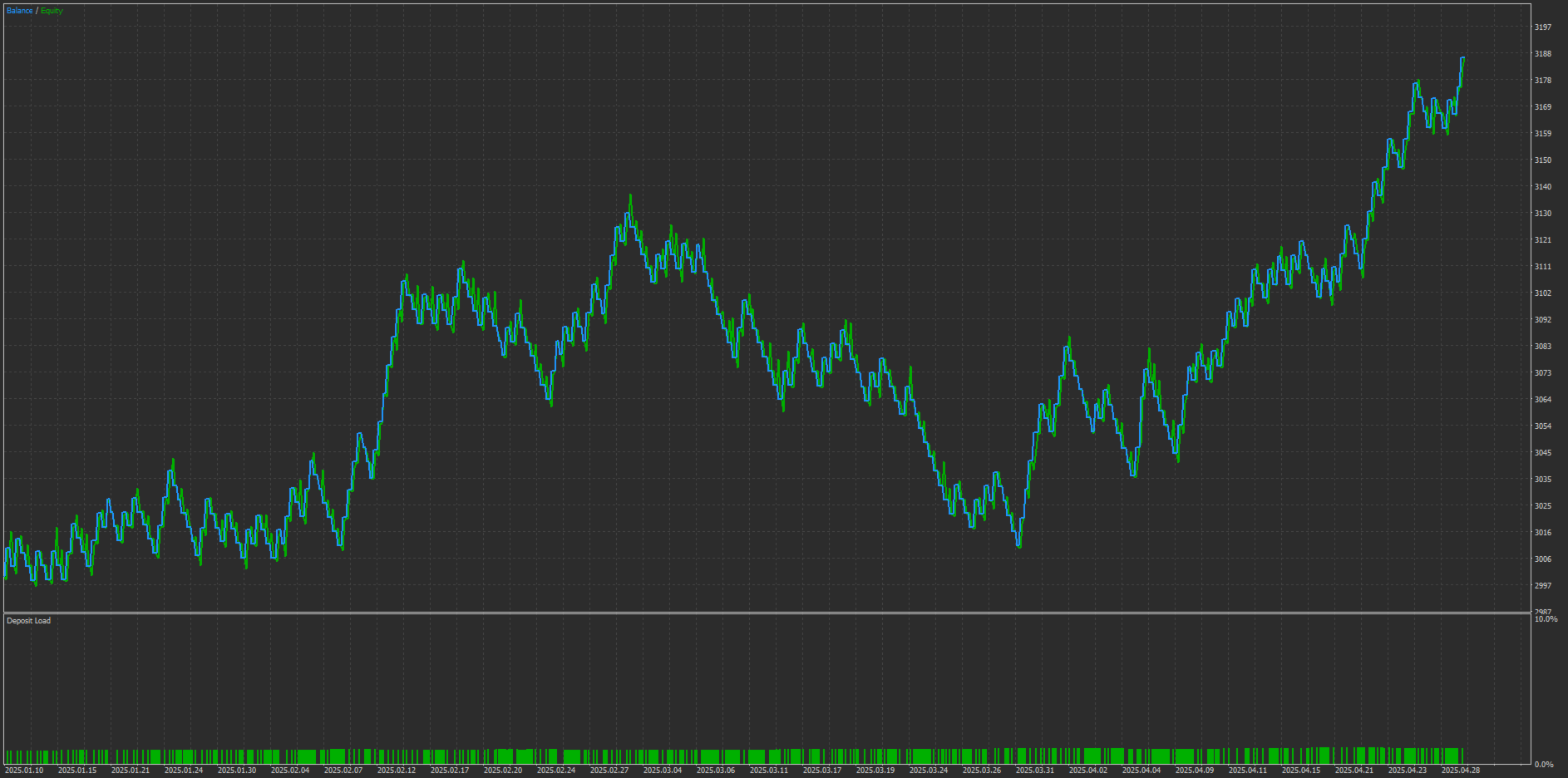Screen dimensions: 1568x778
Task: Click the 2025.03.31 date marker
Action: 1035,771
